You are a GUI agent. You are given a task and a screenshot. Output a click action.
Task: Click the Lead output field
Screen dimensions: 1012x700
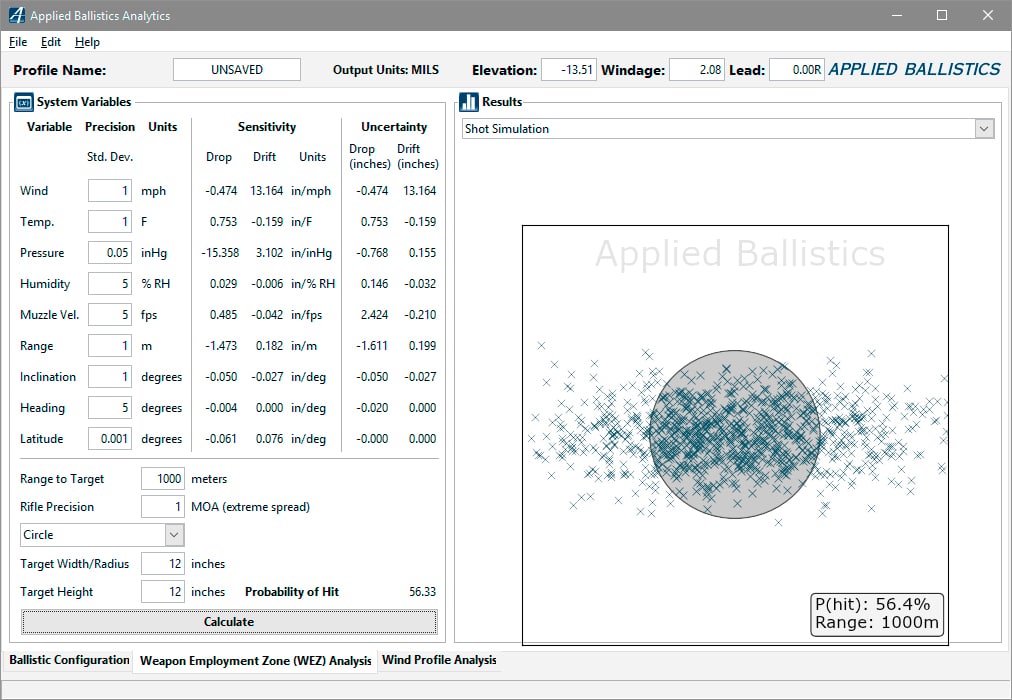point(797,70)
